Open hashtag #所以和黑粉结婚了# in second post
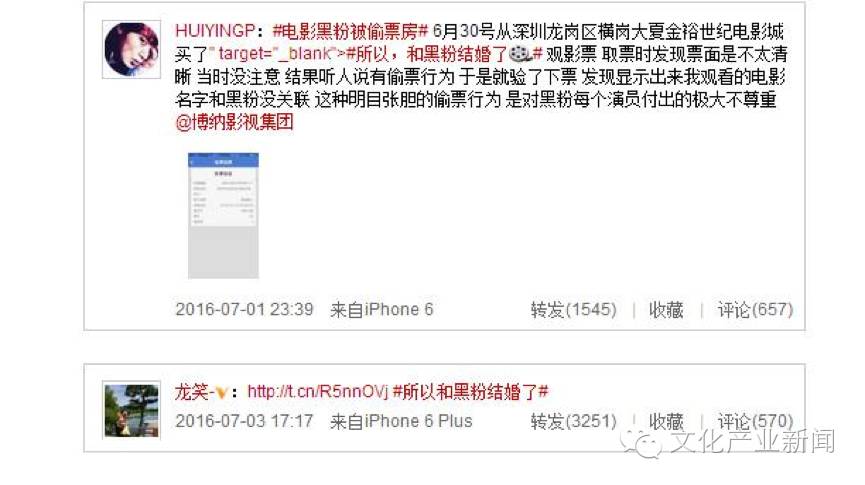 (471, 392)
